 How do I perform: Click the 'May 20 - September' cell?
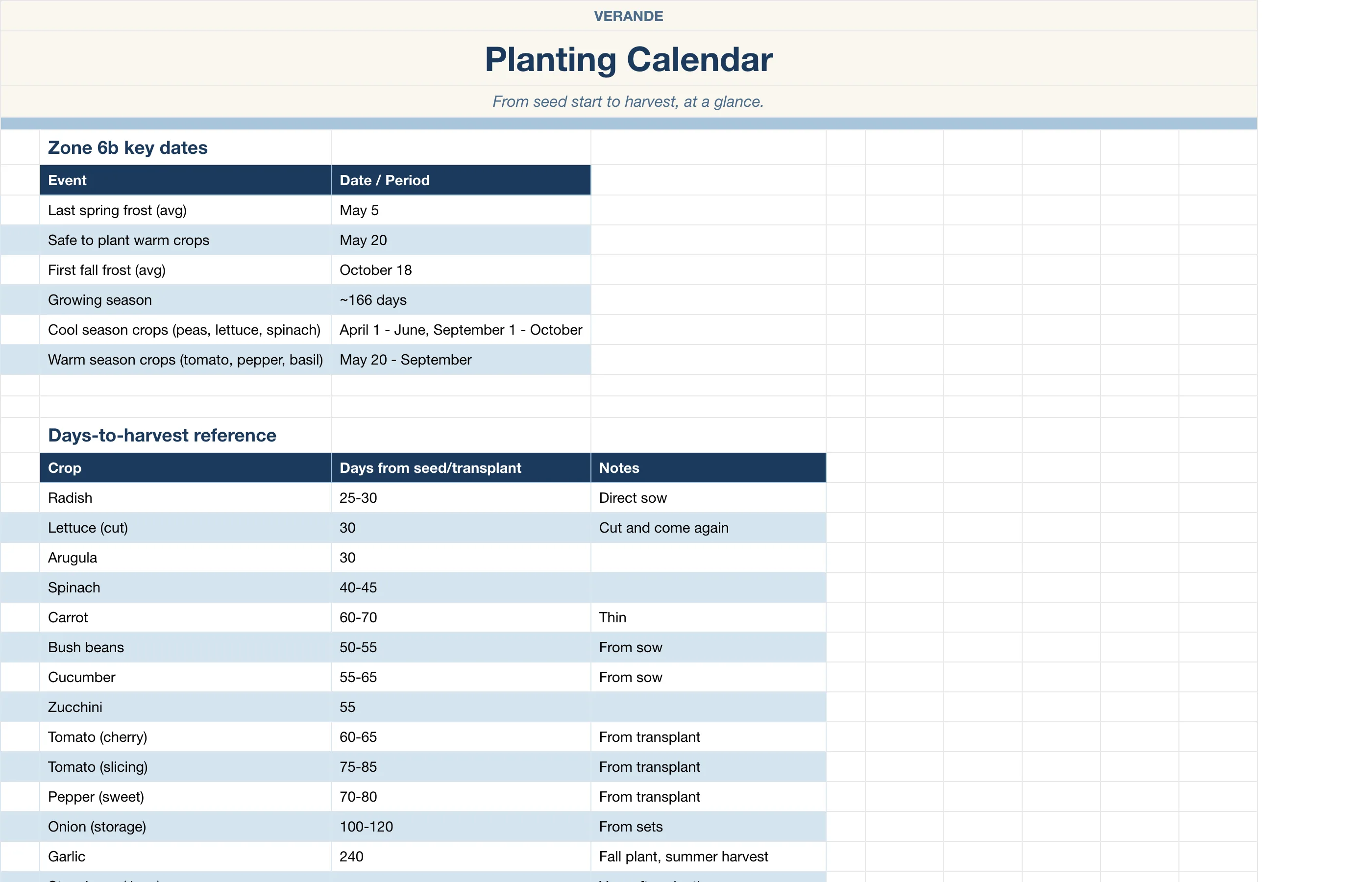(461, 360)
